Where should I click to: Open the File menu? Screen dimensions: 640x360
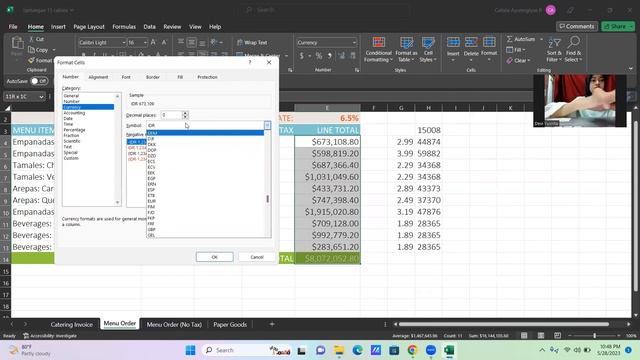pos(13,27)
